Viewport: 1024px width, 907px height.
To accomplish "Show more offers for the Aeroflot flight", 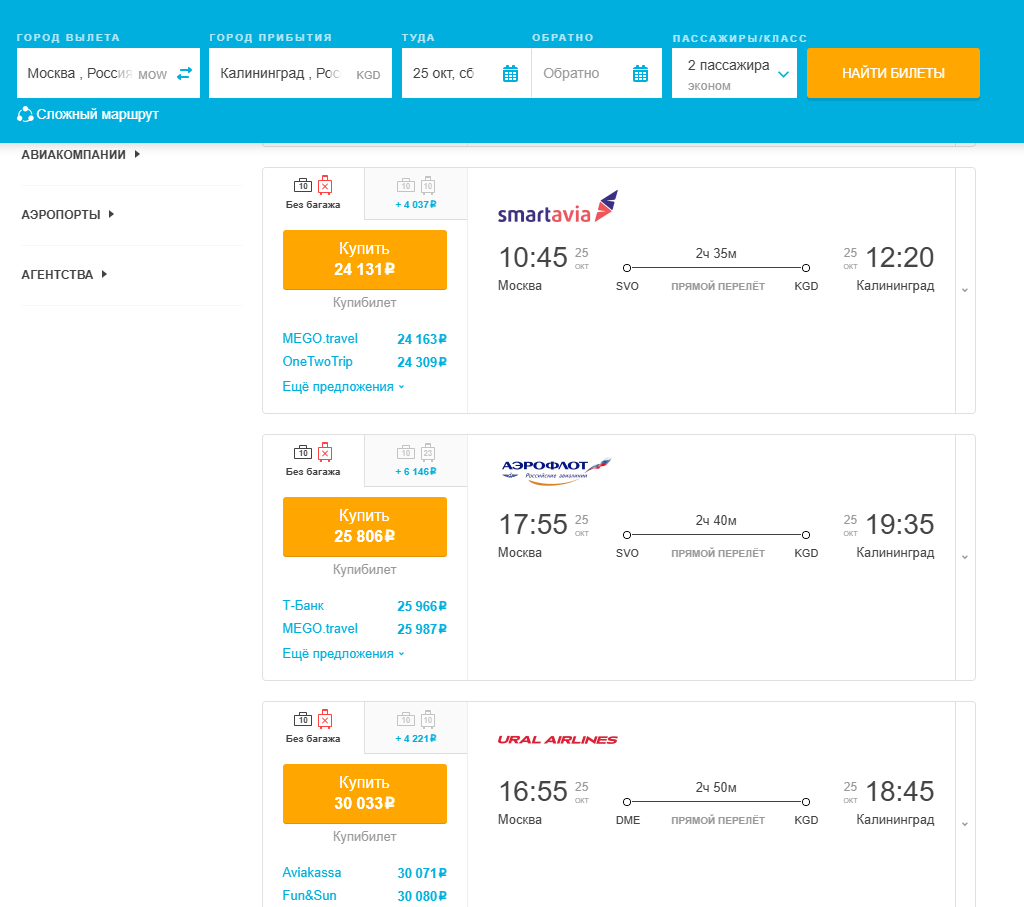I will [x=343, y=654].
